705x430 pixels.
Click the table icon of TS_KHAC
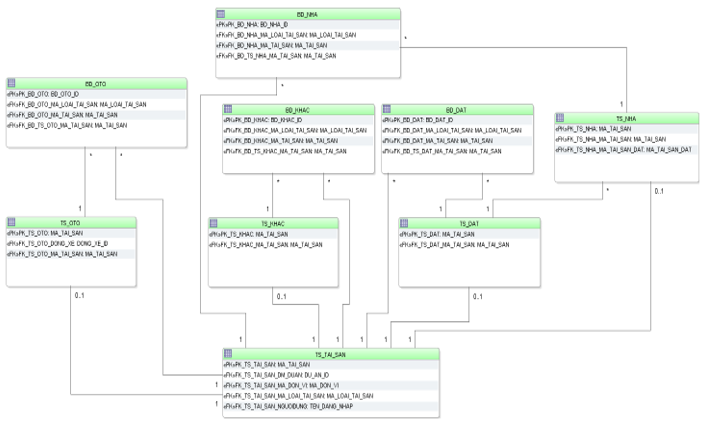215,223
